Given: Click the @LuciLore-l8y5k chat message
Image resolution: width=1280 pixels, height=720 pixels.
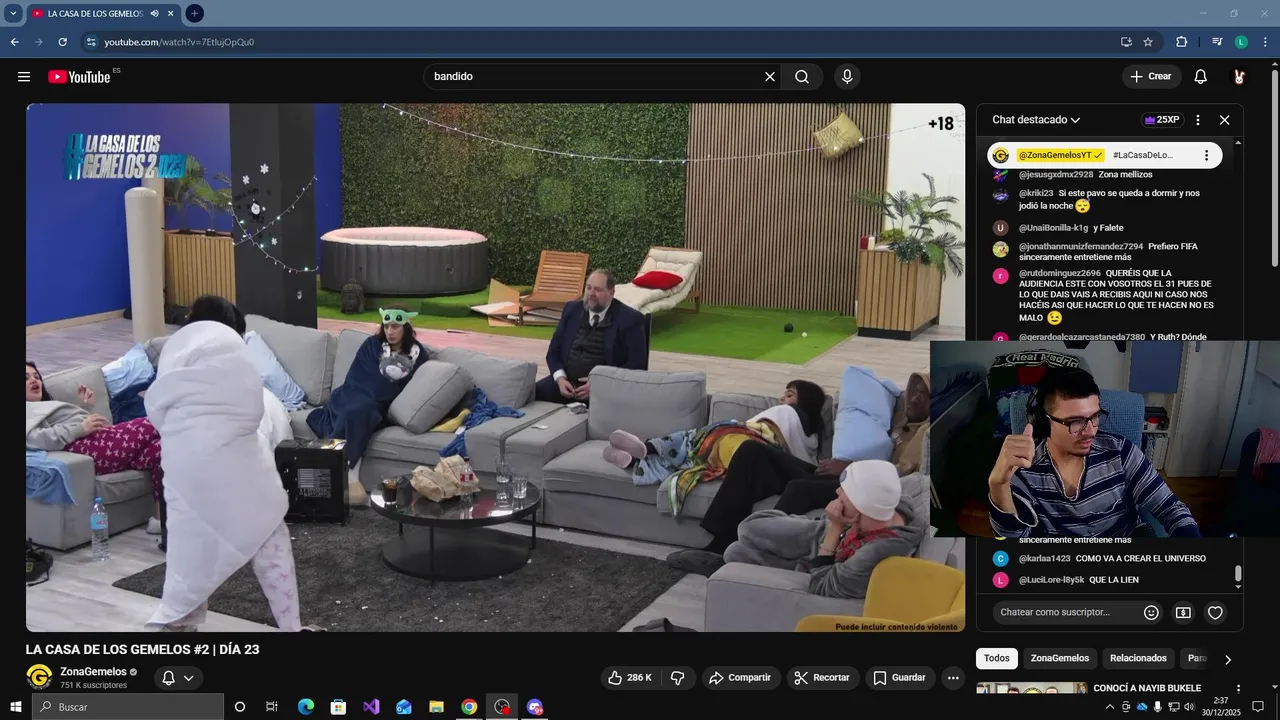Looking at the screenshot, I should [1107, 580].
